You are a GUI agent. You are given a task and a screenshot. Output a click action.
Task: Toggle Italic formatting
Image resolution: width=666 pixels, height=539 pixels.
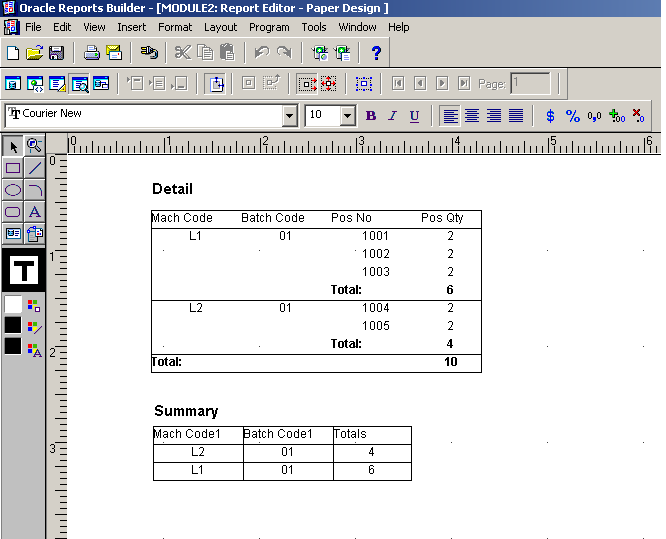click(392, 116)
